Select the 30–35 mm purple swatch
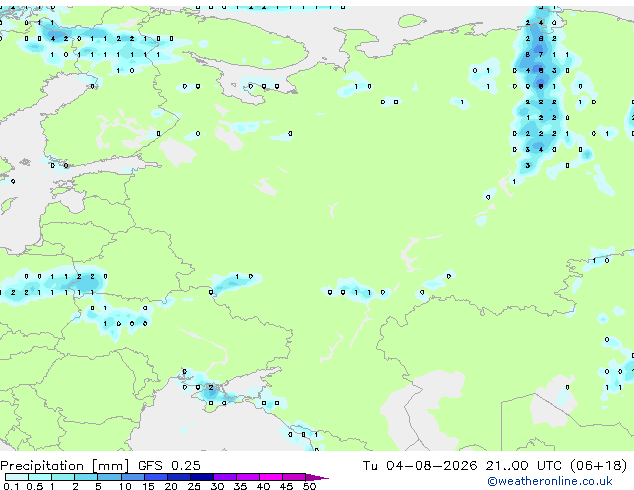Screen dimensions: 634x490 [224, 477]
